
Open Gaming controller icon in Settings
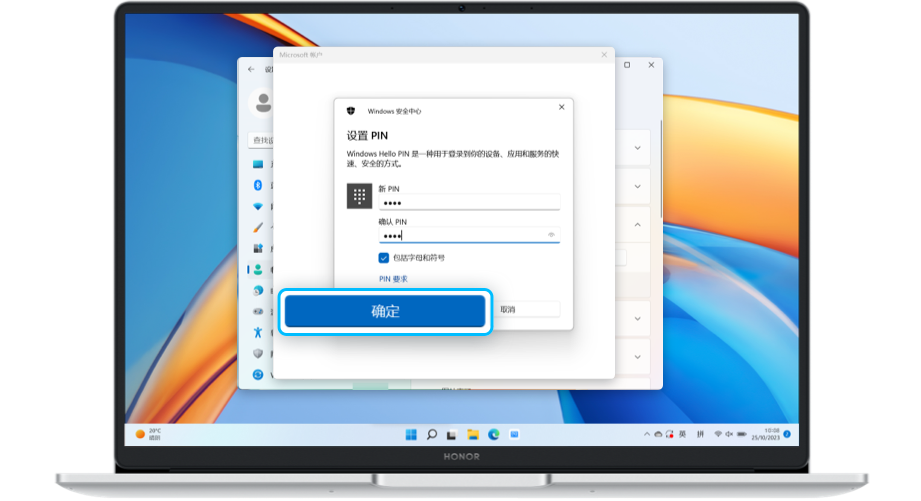click(258, 311)
